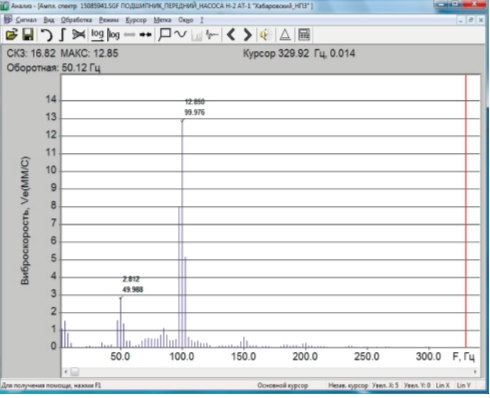Toggle logarithmic X axis with underlined log icon
Viewport: 490px width, 398px height.
[97, 35]
